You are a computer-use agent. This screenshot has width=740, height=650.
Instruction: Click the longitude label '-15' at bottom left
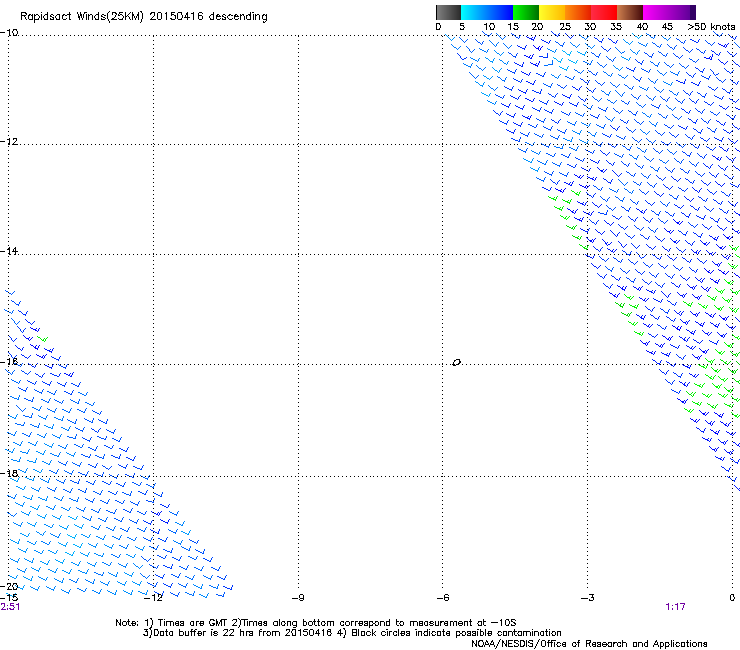click(x=9, y=598)
